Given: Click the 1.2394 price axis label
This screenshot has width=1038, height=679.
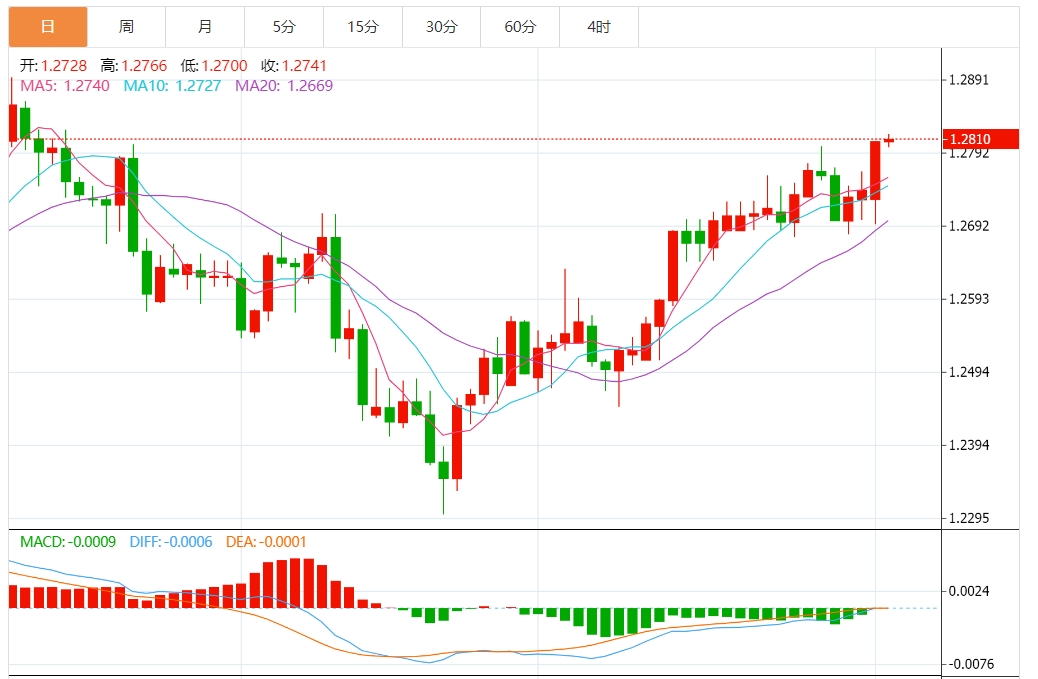Looking at the screenshot, I should 968,445.
